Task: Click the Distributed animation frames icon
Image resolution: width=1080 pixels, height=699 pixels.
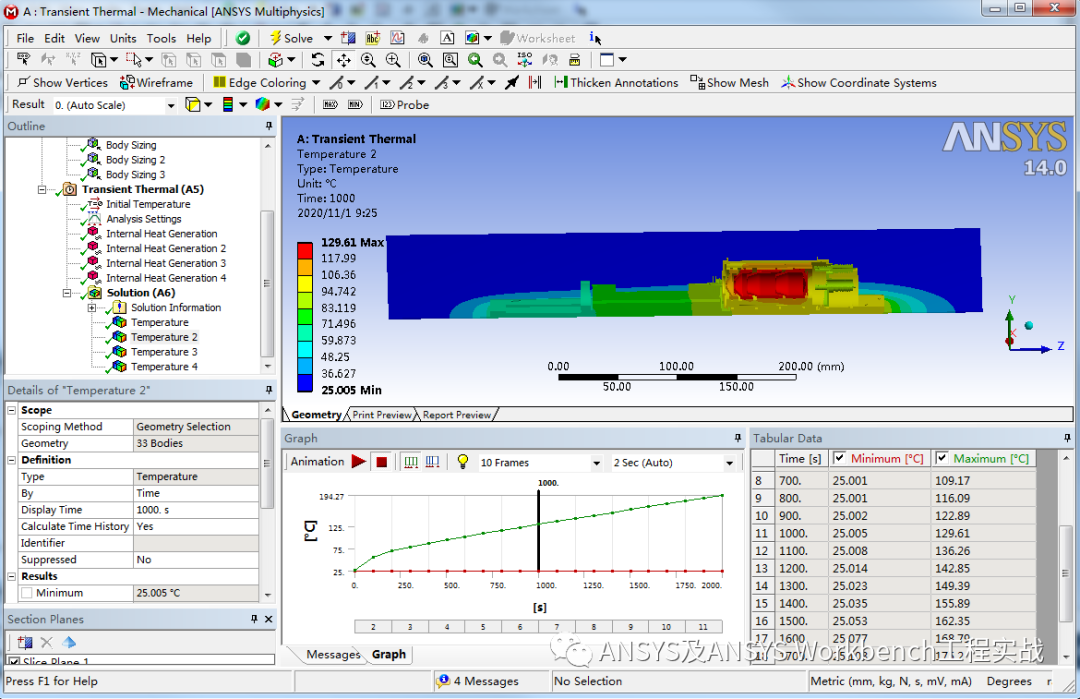Action: pos(411,462)
